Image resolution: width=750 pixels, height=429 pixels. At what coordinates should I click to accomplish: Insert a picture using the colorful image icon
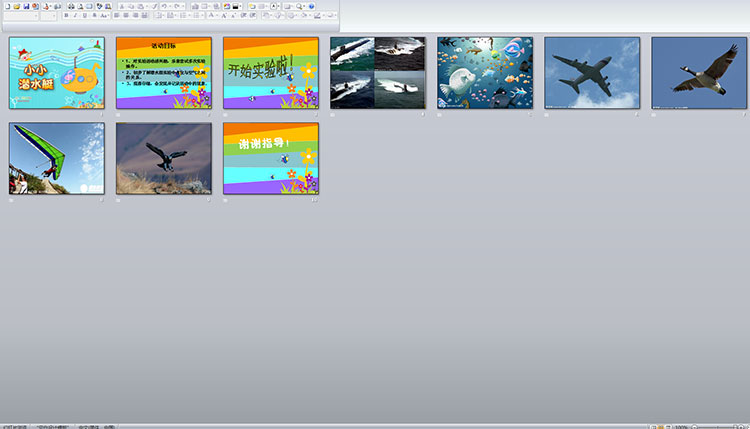click(226, 6)
